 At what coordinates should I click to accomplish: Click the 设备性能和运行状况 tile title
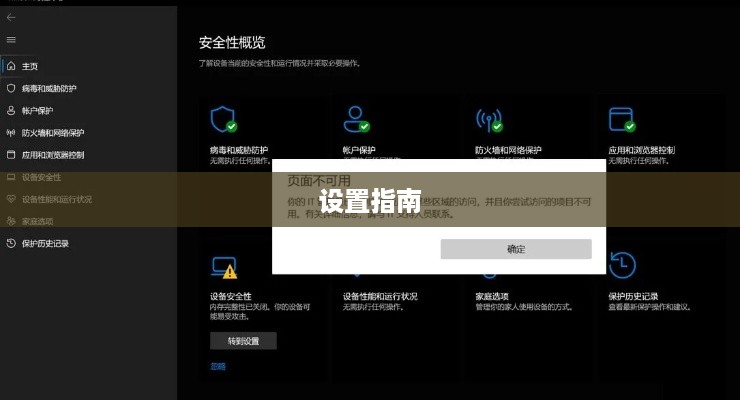[x=380, y=296]
